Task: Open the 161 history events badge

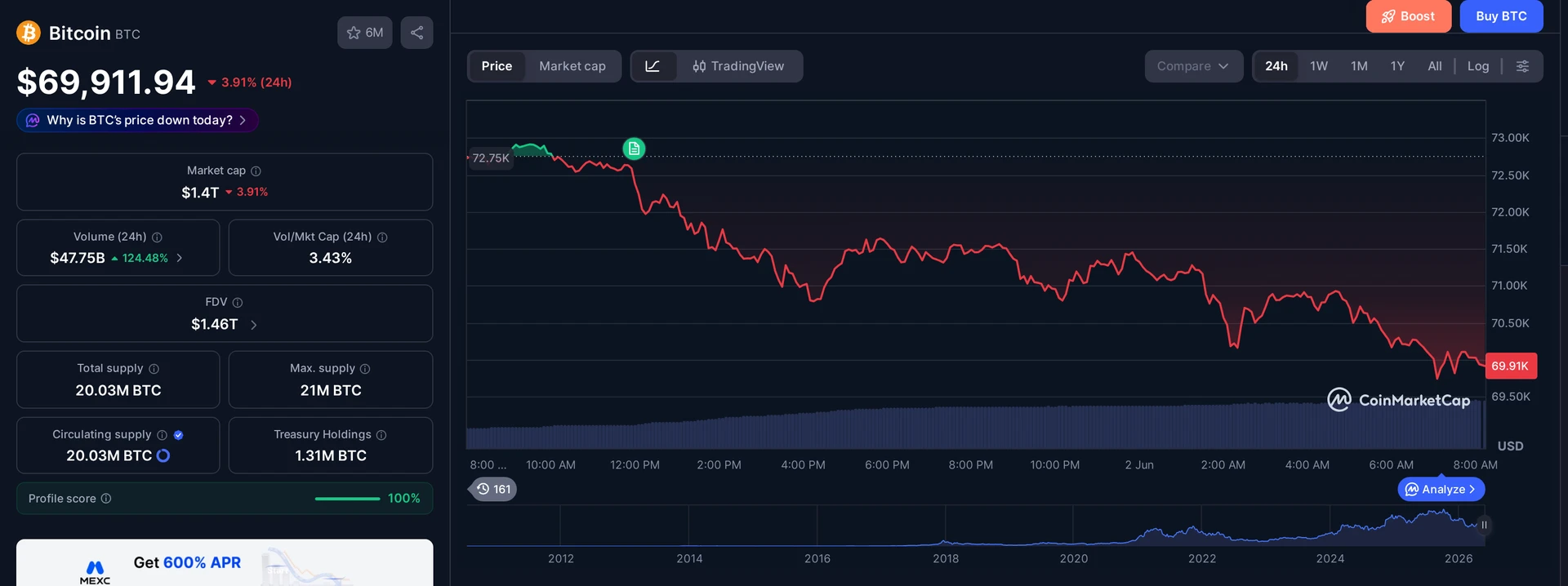Action: (492, 489)
